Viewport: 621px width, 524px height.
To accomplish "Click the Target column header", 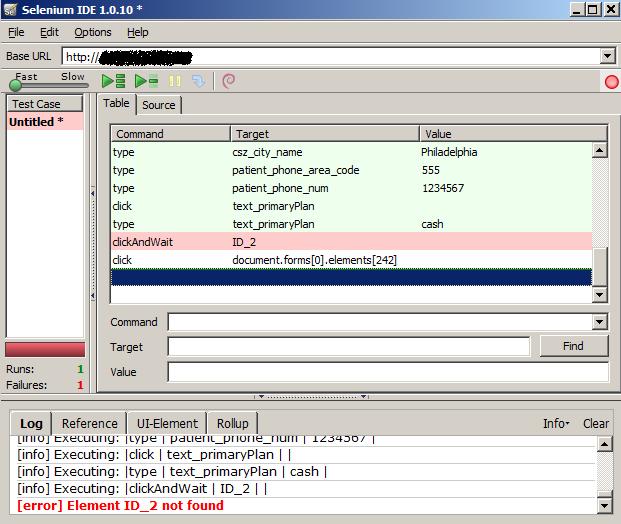I will pos(325,134).
